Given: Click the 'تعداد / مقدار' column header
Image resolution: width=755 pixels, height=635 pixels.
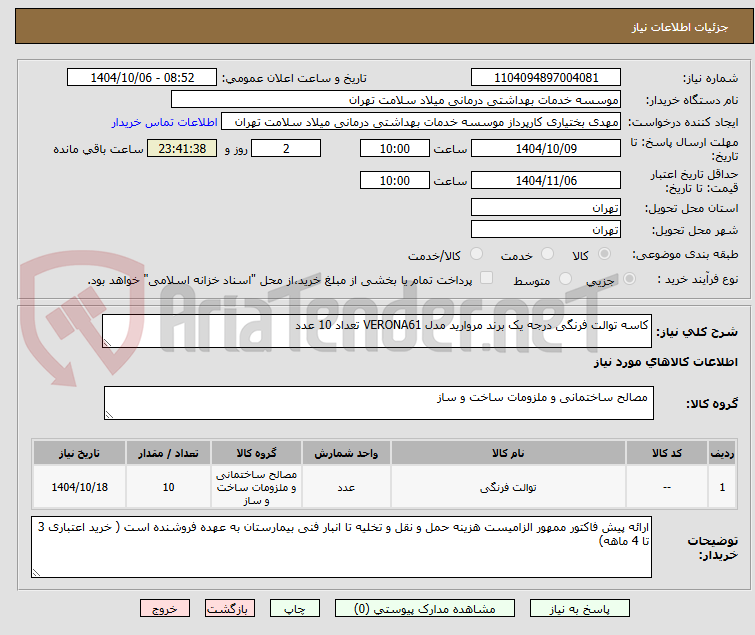Looking at the screenshot, I should pyautogui.click(x=168, y=453).
